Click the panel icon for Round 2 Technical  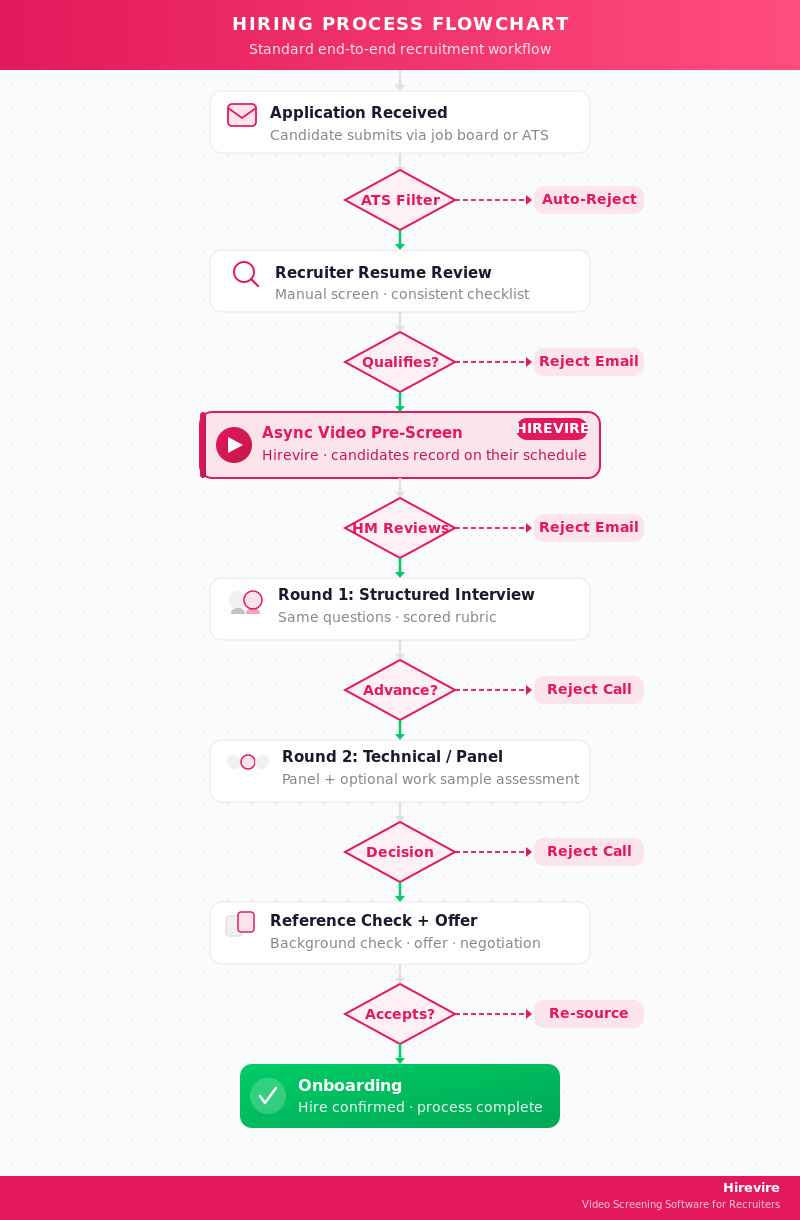click(x=248, y=762)
